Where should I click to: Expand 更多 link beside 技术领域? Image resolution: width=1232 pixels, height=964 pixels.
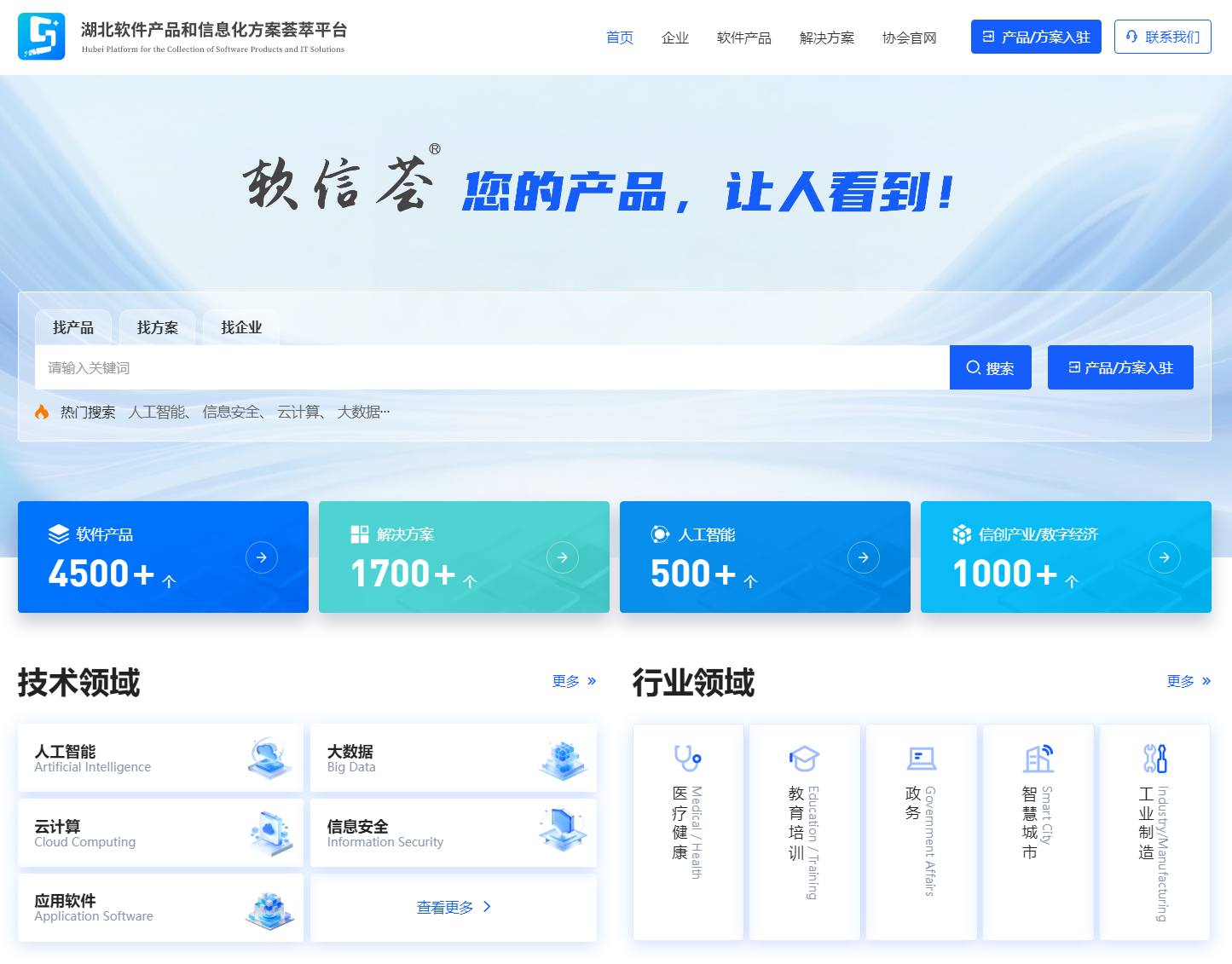point(574,681)
